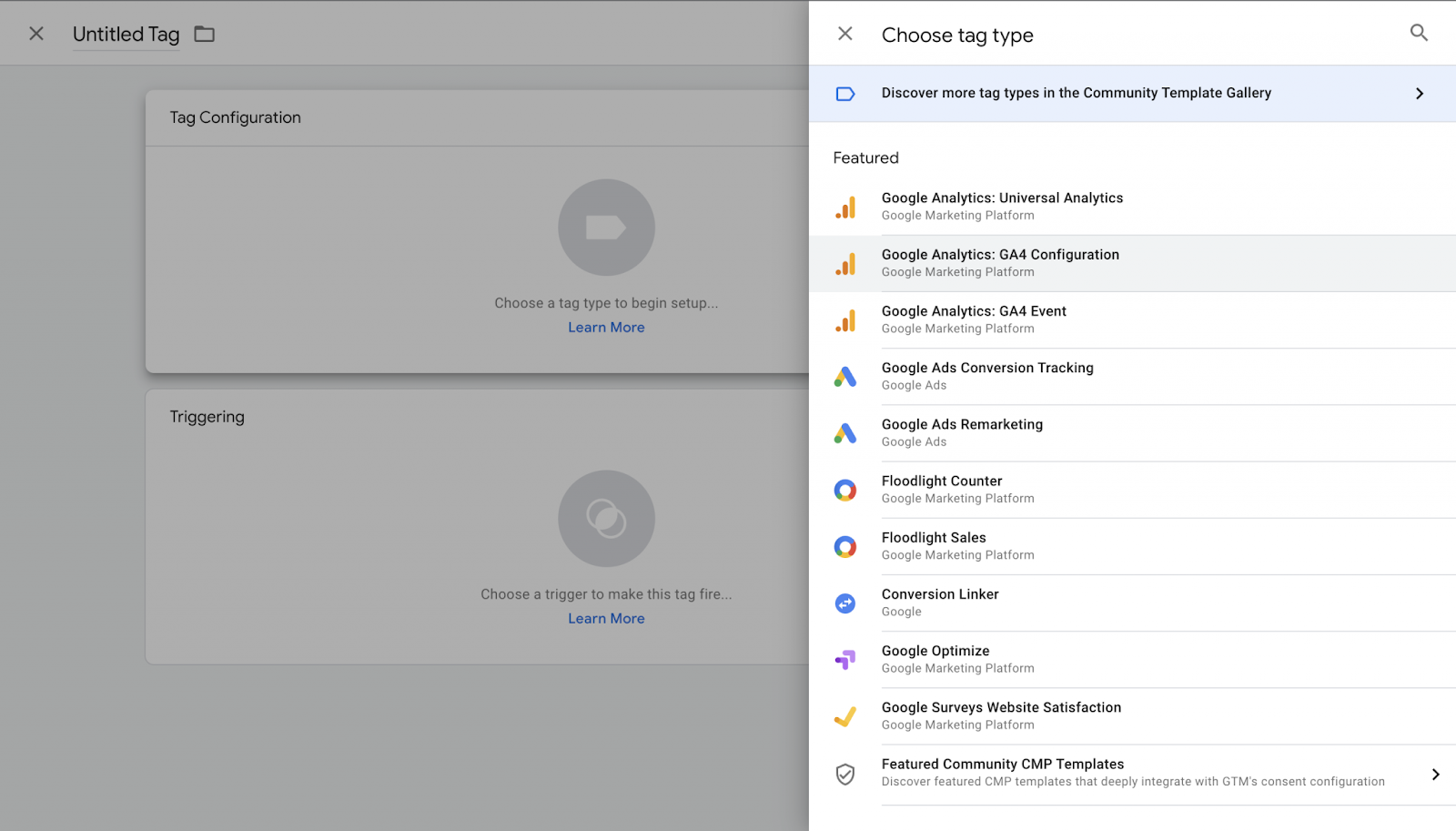The width and height of the screenshot is (1456, 831).
Task: Select Google Analytics: GA4 Configuration tag type
Action: coord(1132,264)
